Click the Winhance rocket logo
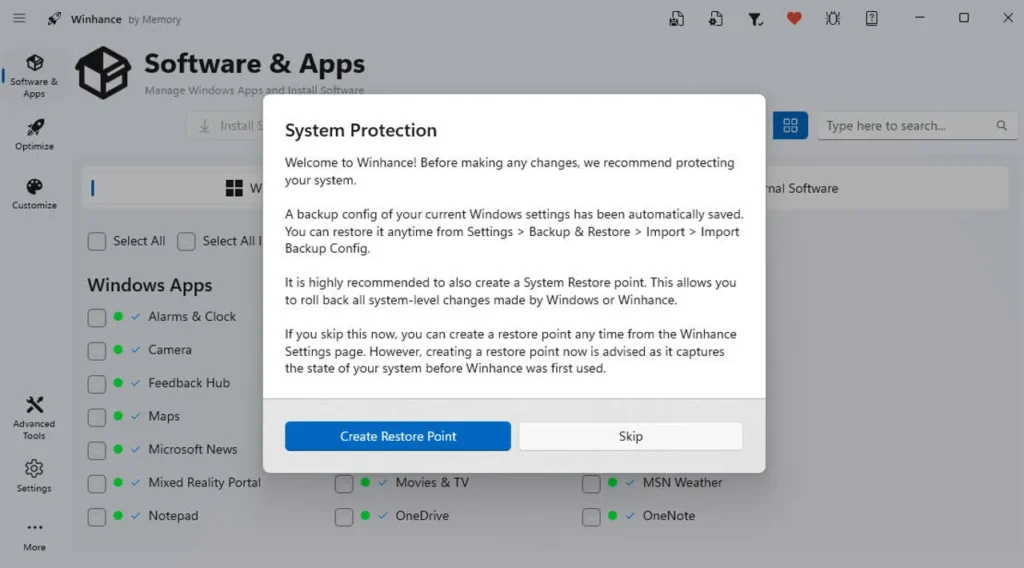 pos(54,18)
